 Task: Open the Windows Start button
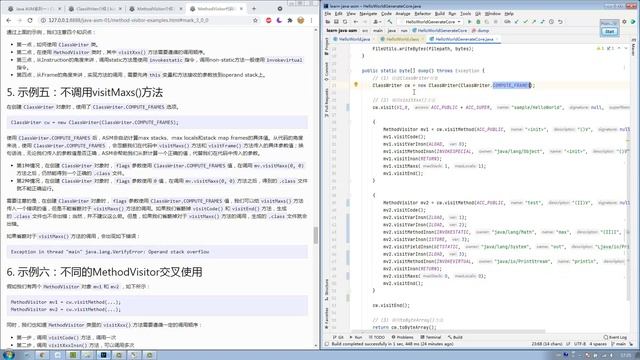[8, 355]
